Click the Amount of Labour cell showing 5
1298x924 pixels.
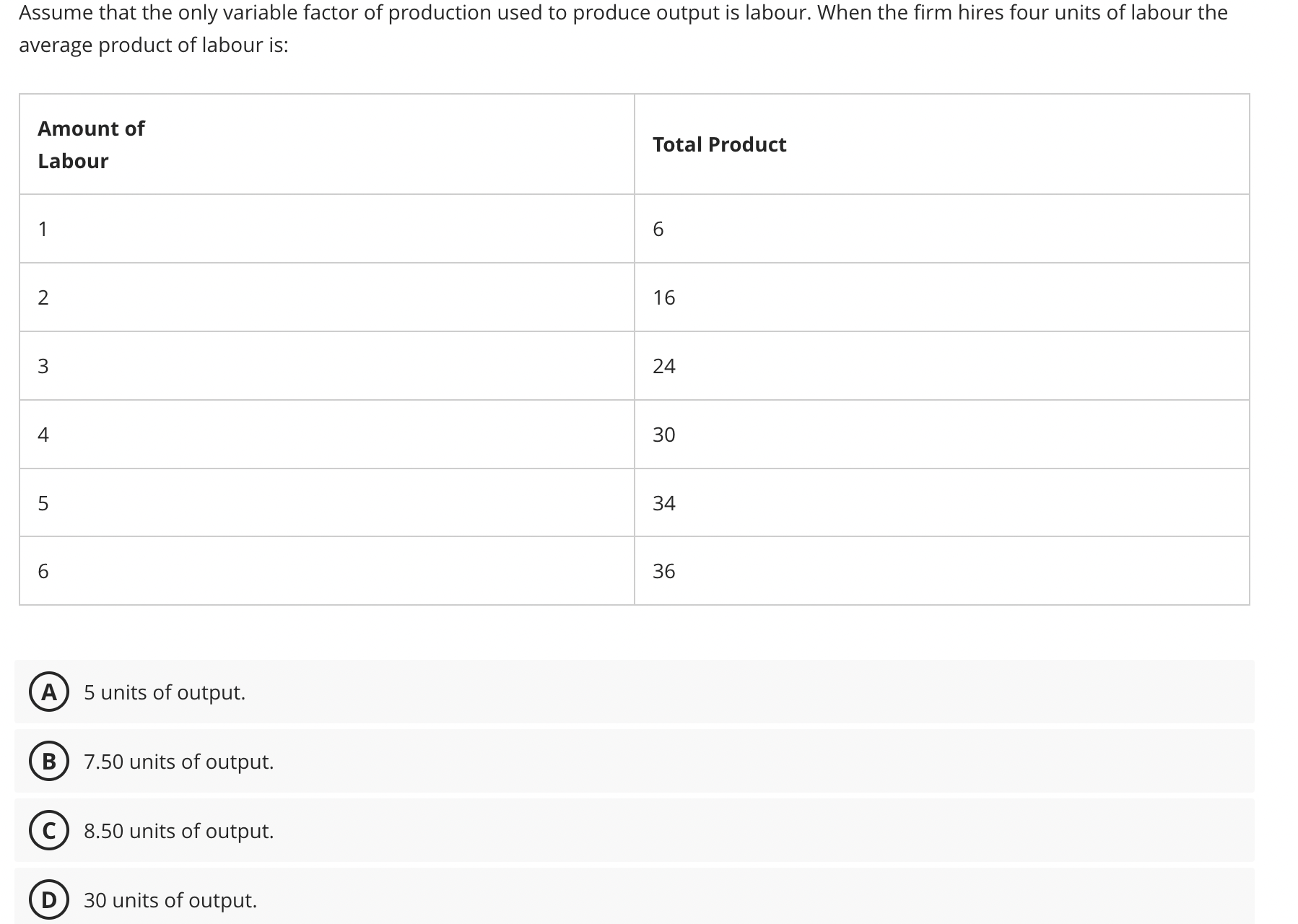tap(43, 503)
